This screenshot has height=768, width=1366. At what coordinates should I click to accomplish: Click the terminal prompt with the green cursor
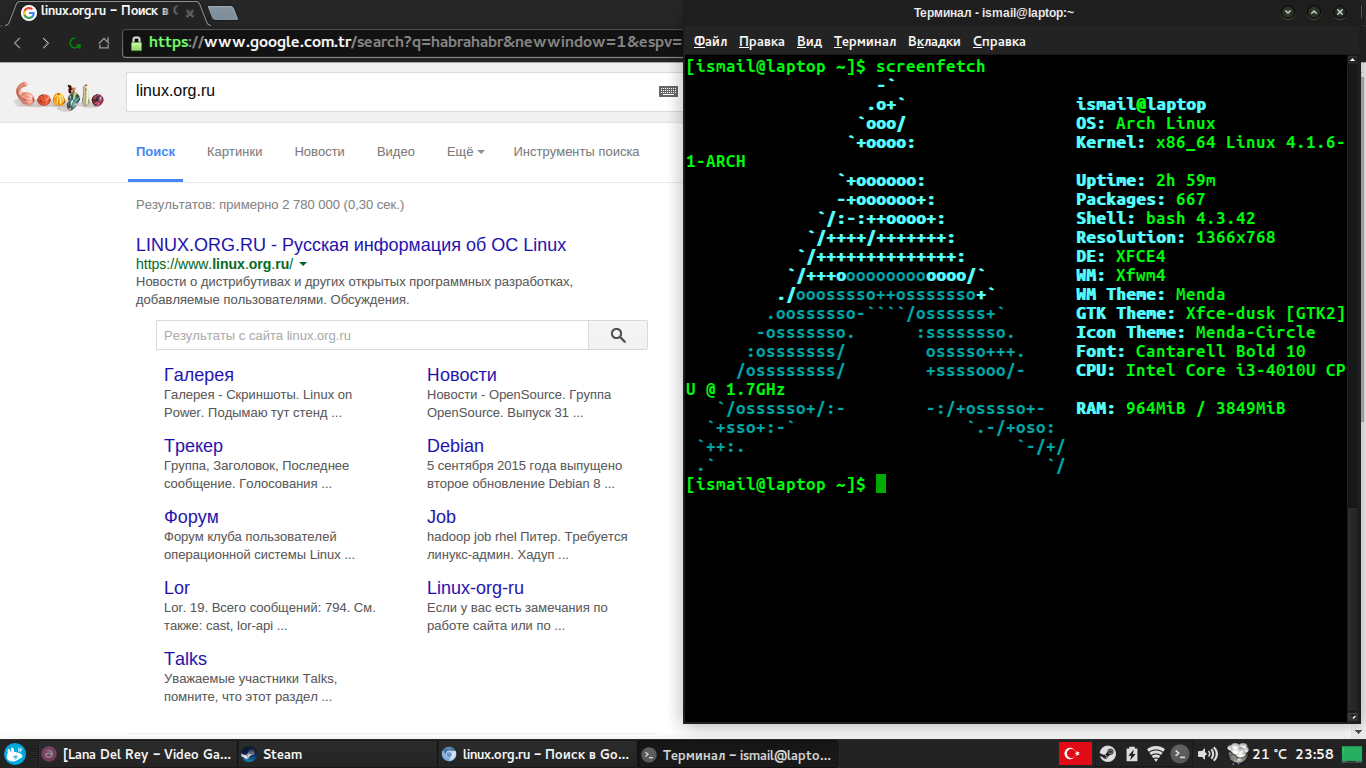(x=786, y=485)
